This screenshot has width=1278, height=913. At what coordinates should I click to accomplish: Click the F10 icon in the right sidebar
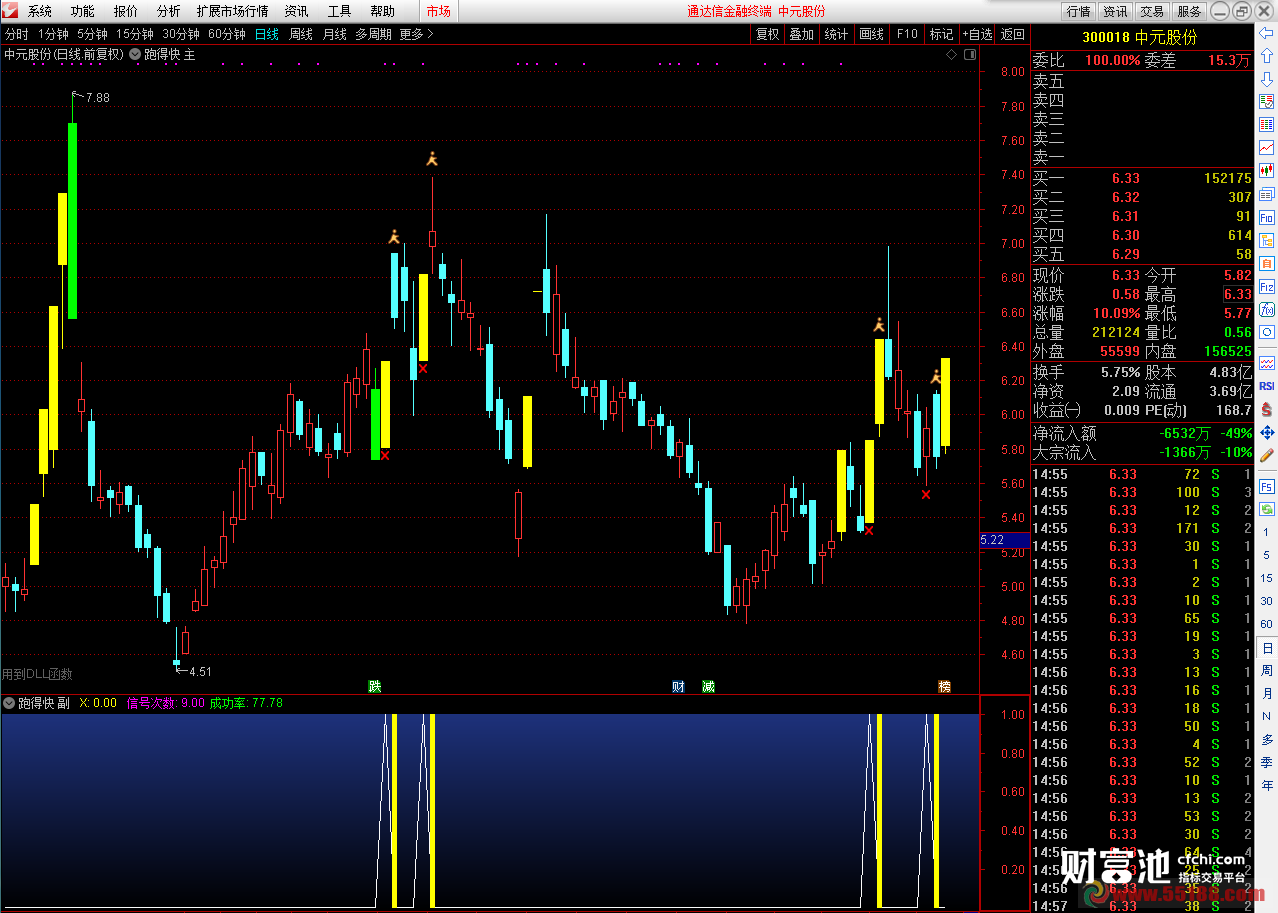[1266, 217]
